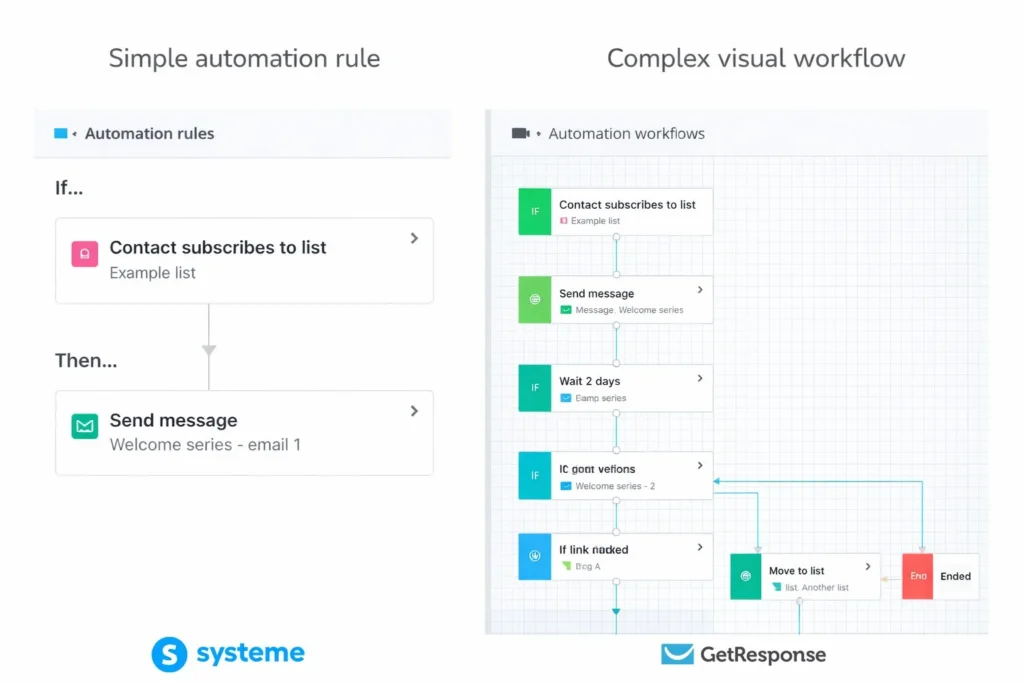Select the green Move to list icon
The width and height of the screenshot is (1024, 683).
744,576
